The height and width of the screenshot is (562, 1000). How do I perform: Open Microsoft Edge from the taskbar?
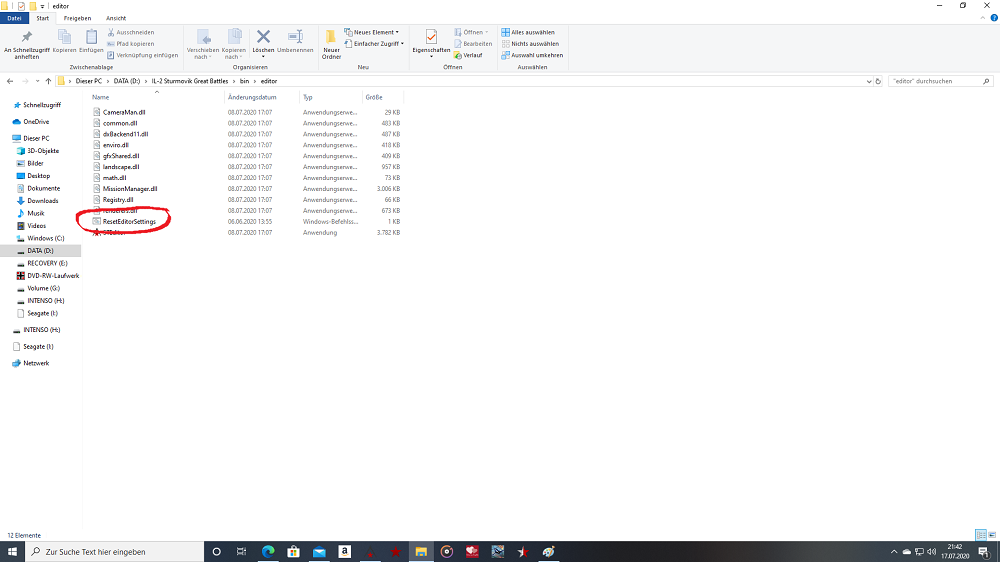(x=268, y=551)
